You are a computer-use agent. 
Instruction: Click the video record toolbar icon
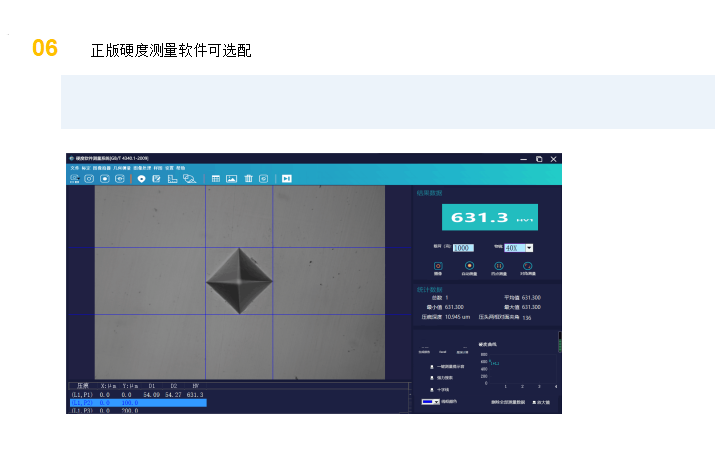(105, 179)
